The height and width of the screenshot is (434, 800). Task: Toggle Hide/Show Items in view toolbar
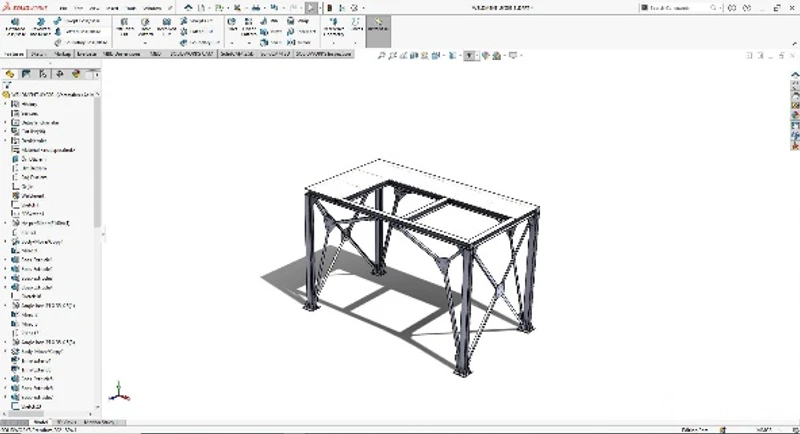tap(469, 56)
